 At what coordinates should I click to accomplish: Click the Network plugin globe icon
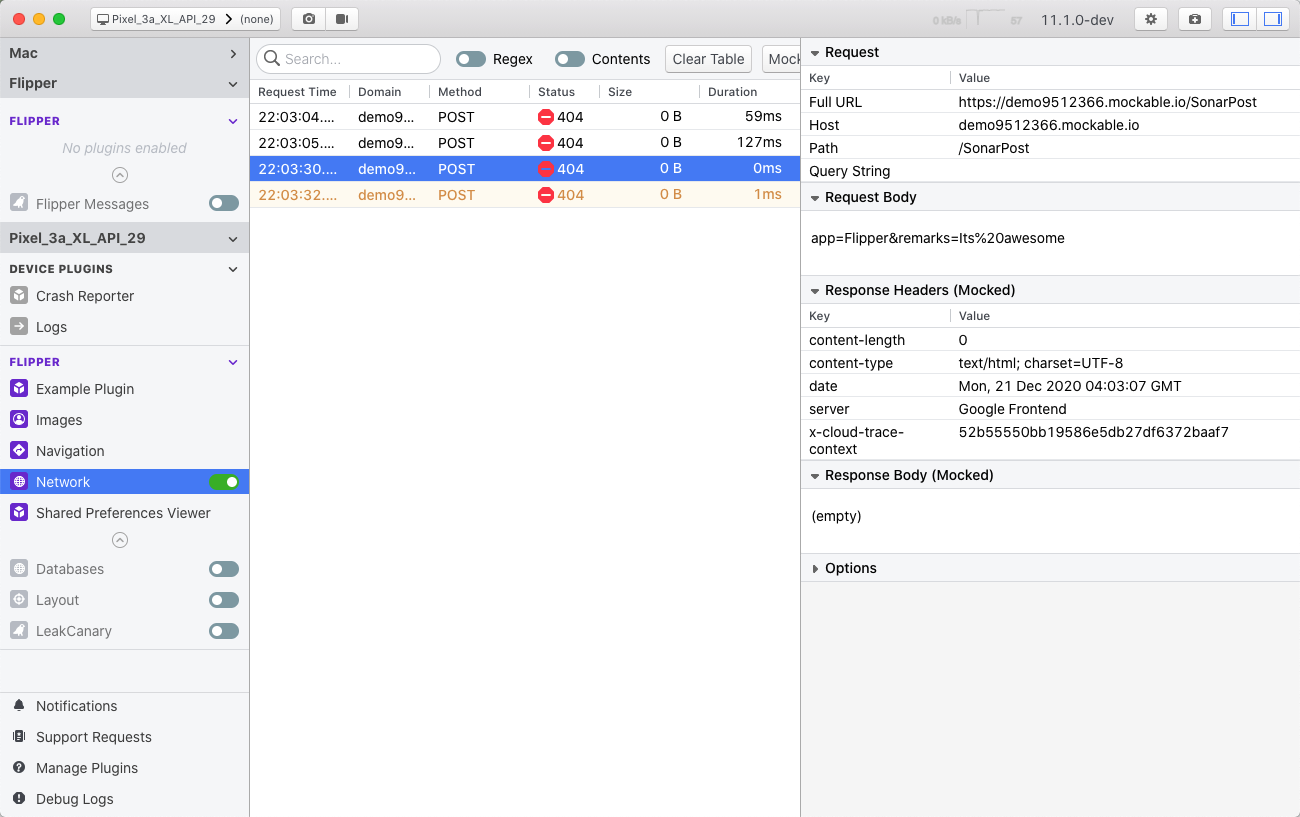(x=18, y=482)
